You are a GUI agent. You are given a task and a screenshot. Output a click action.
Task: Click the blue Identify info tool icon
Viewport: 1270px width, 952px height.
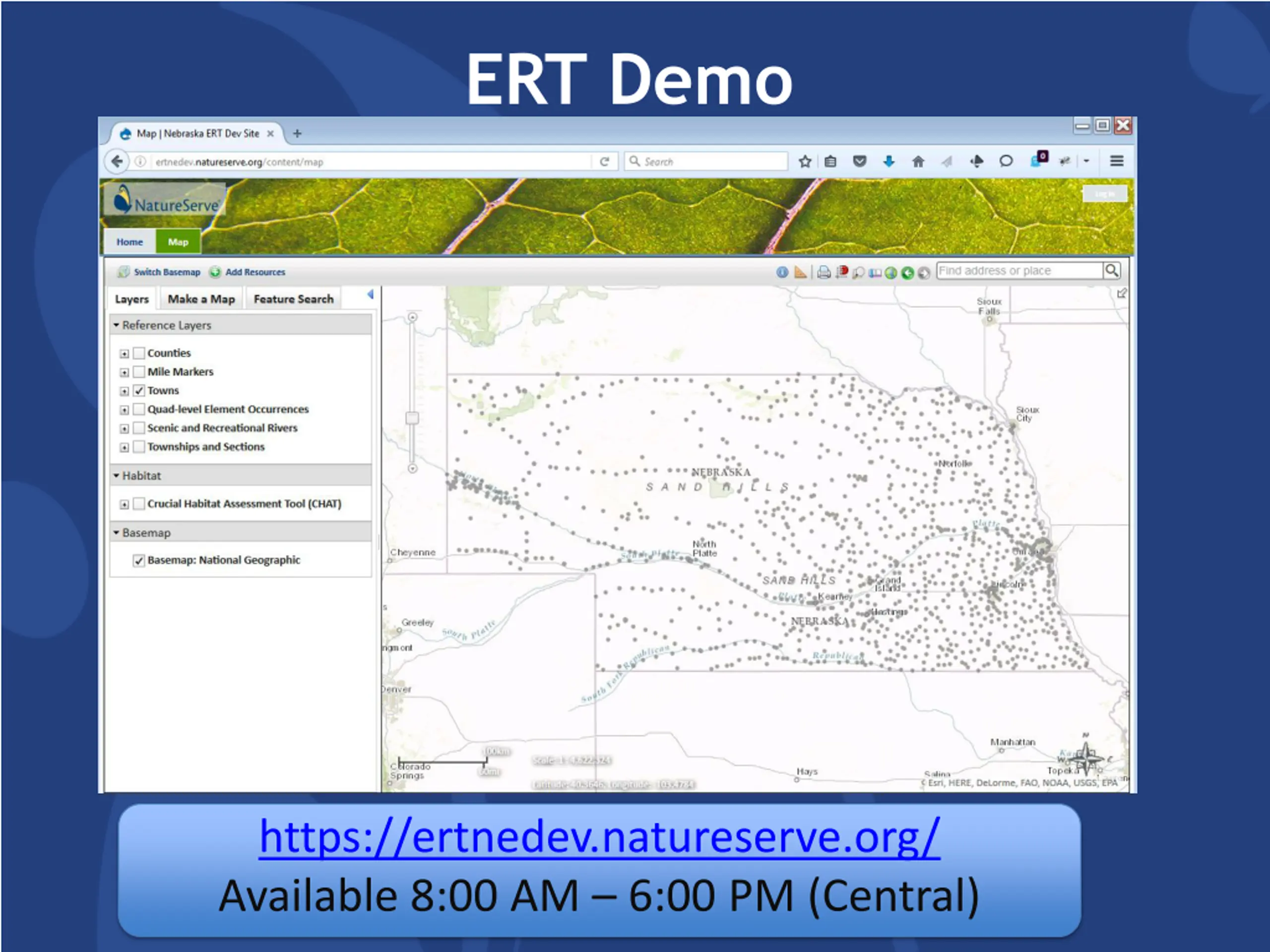(782, 272)
